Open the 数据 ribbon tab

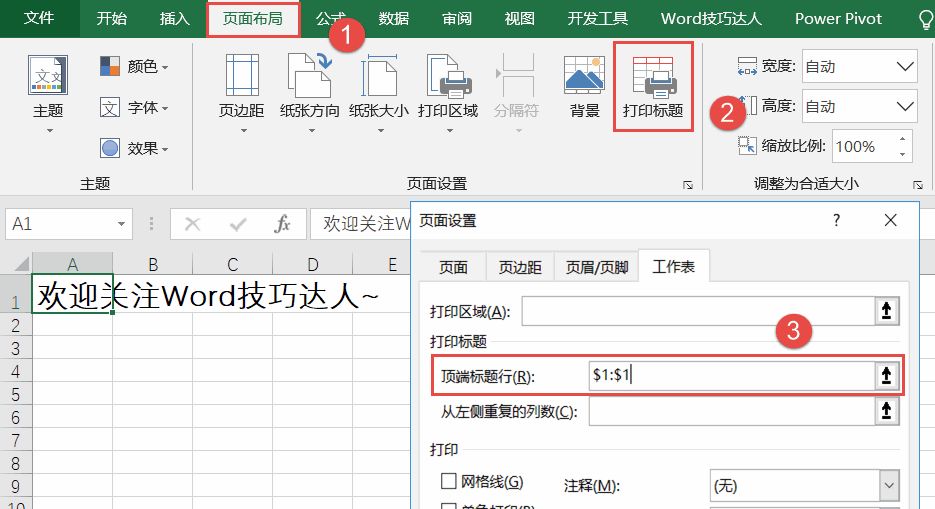click(394, 18)
